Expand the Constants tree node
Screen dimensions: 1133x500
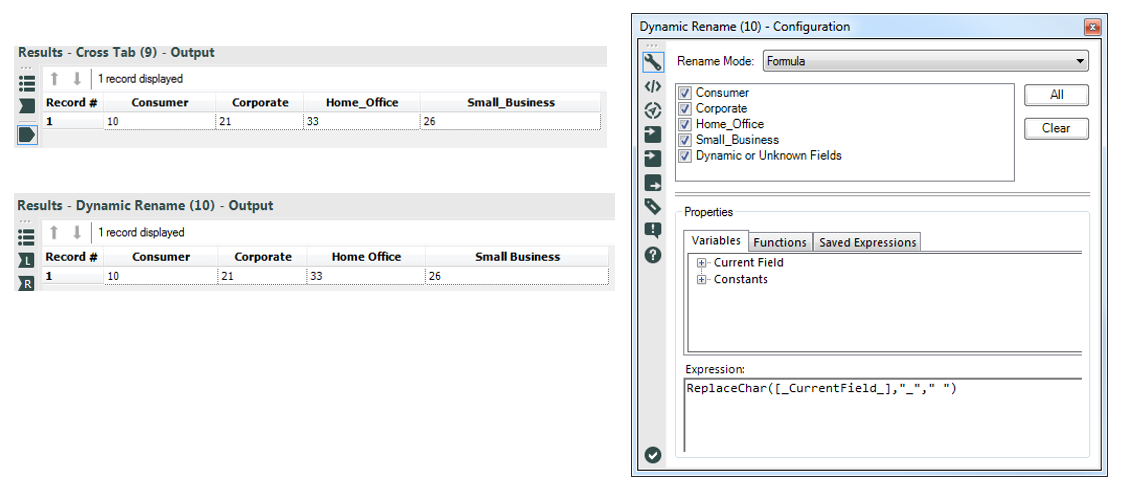pos(701,280)
